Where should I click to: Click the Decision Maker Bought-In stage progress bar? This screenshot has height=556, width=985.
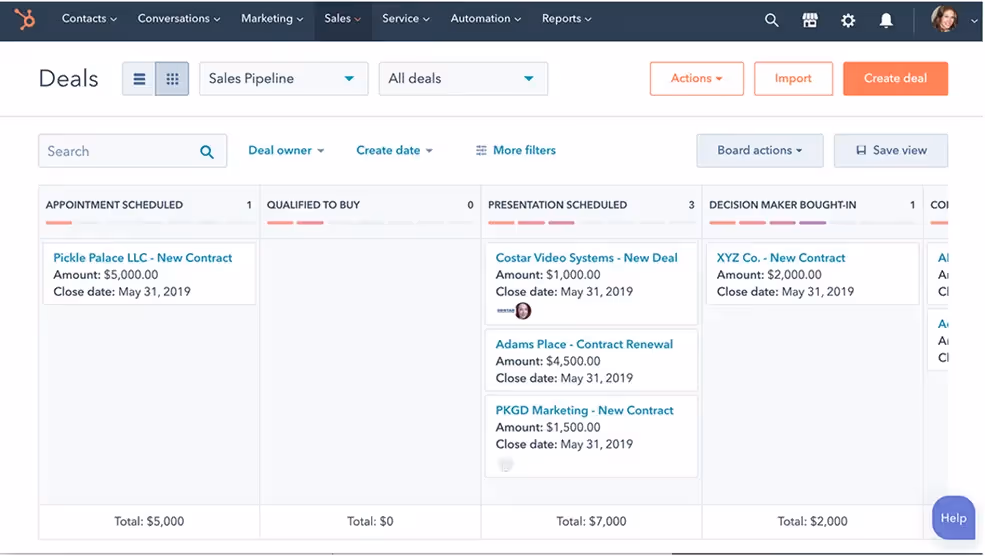[x=812, y=222]
